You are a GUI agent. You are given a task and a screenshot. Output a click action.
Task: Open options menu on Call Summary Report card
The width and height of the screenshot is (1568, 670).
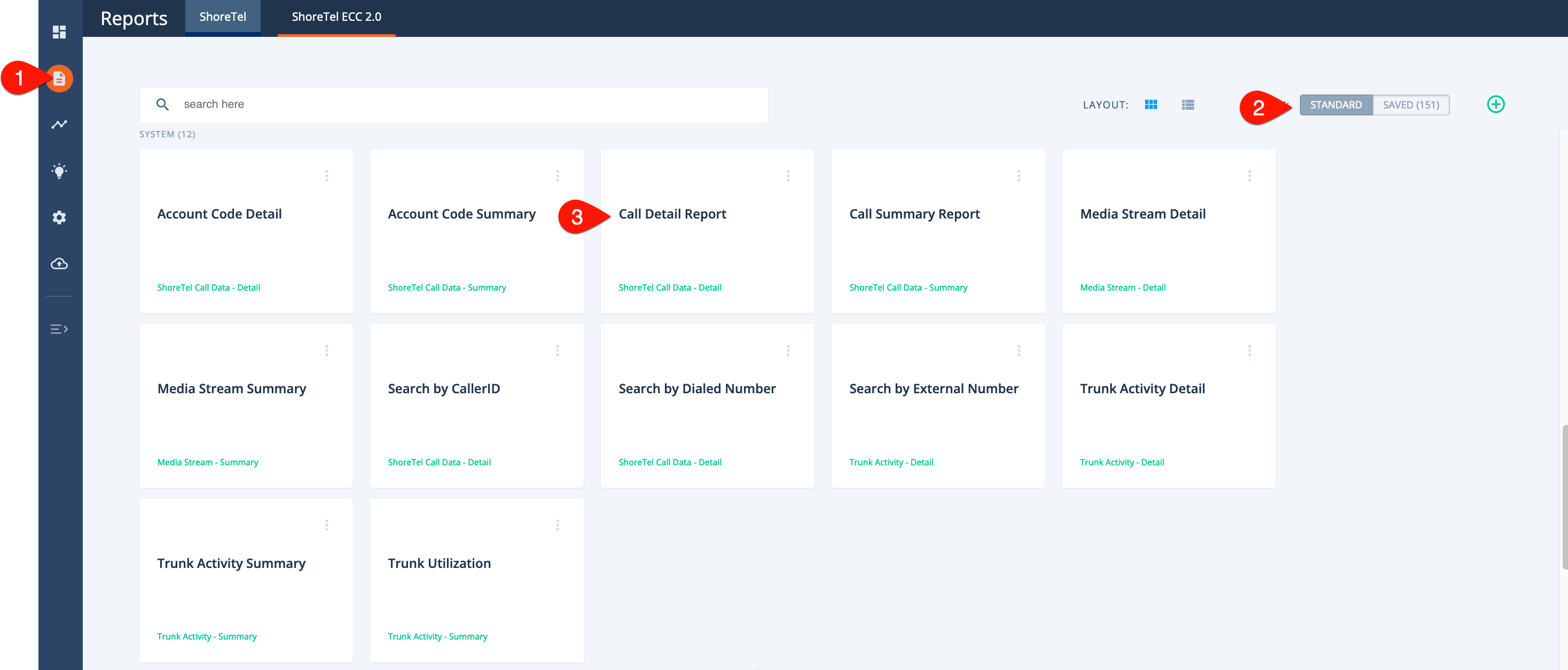point(1018,175)
